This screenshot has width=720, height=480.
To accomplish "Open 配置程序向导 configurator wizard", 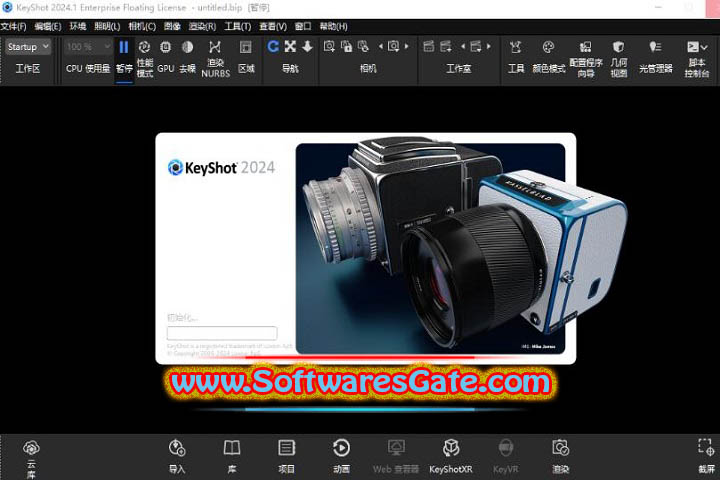I will tap(586, 59).
